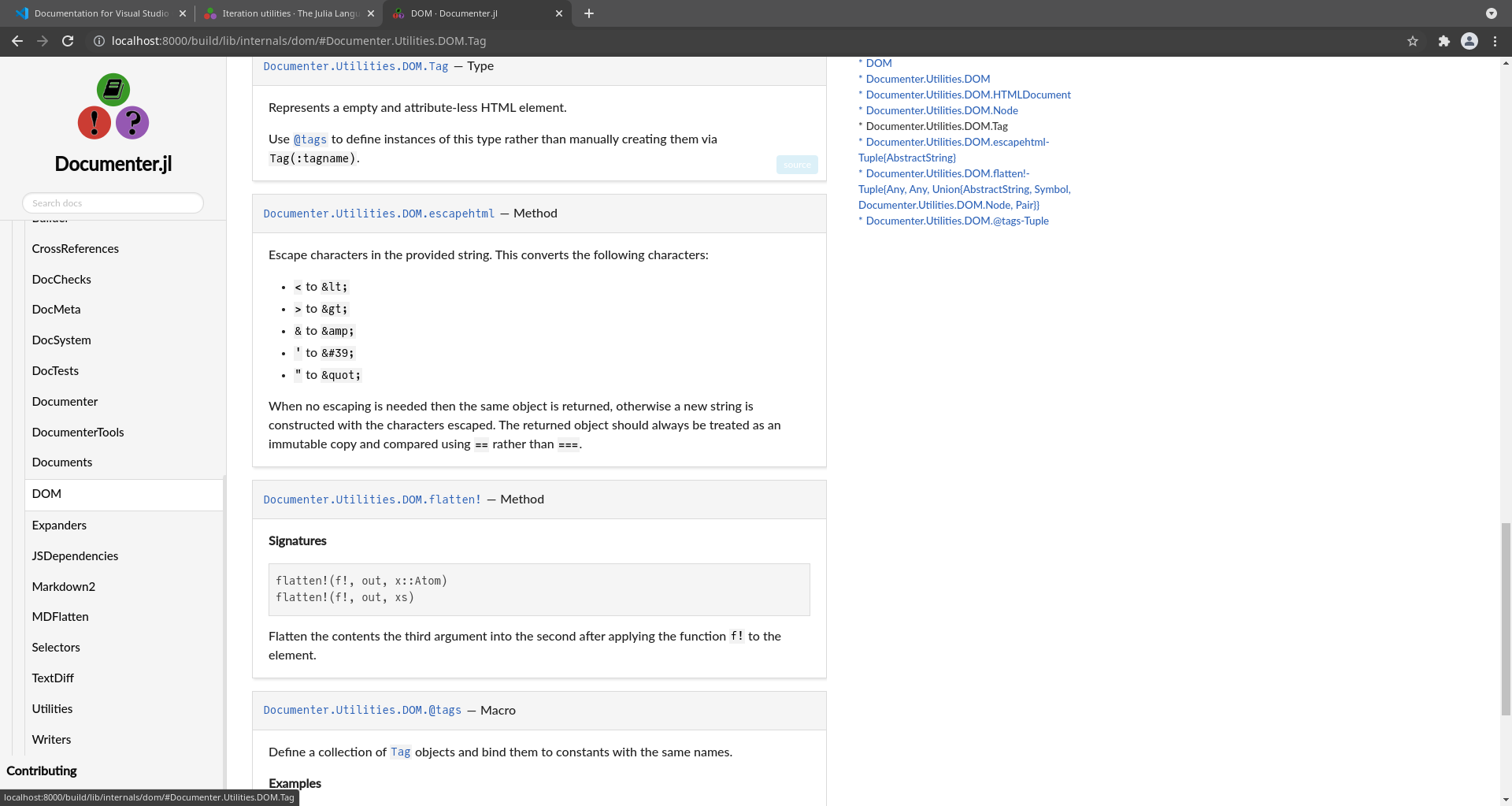Jump to DOM in the page index
Viewport: 1512px width, 806px height.
click(x=879, y=63)
